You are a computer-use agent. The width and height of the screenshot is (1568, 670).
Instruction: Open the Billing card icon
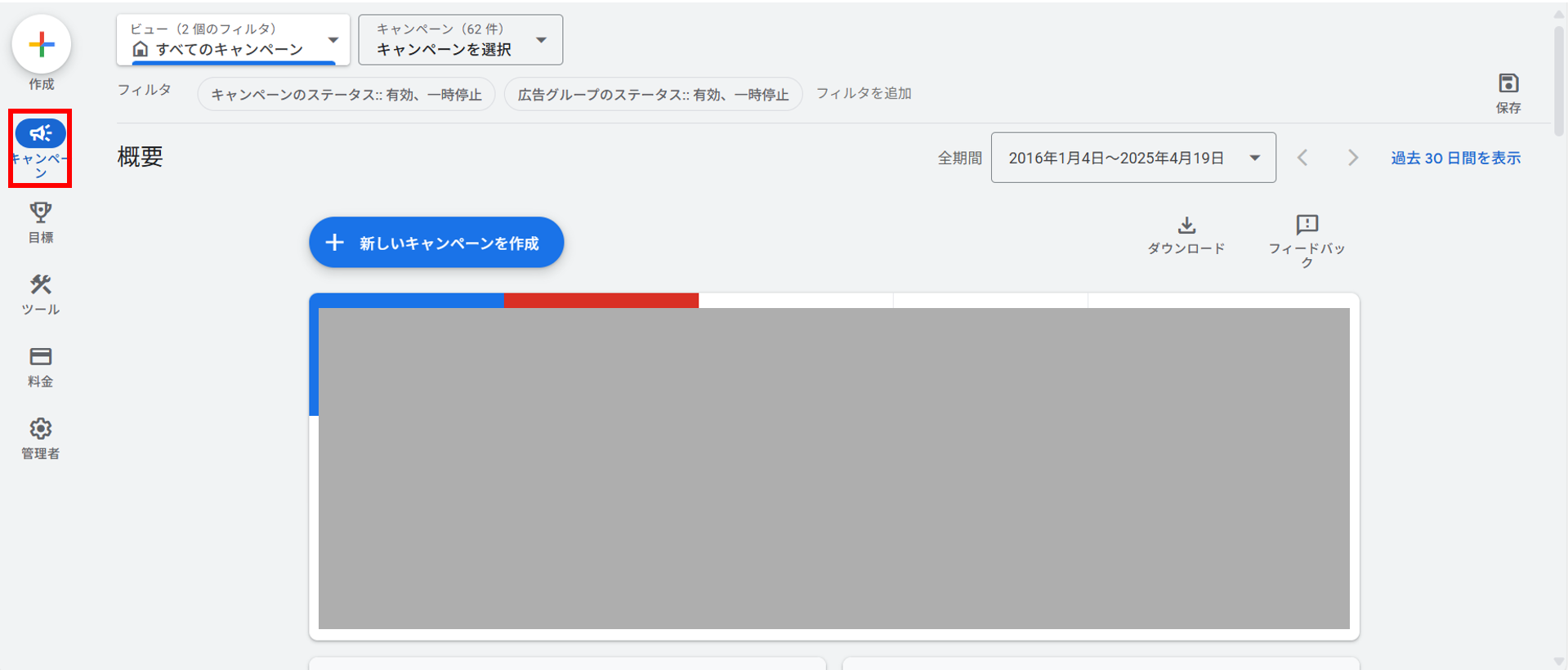40,356
